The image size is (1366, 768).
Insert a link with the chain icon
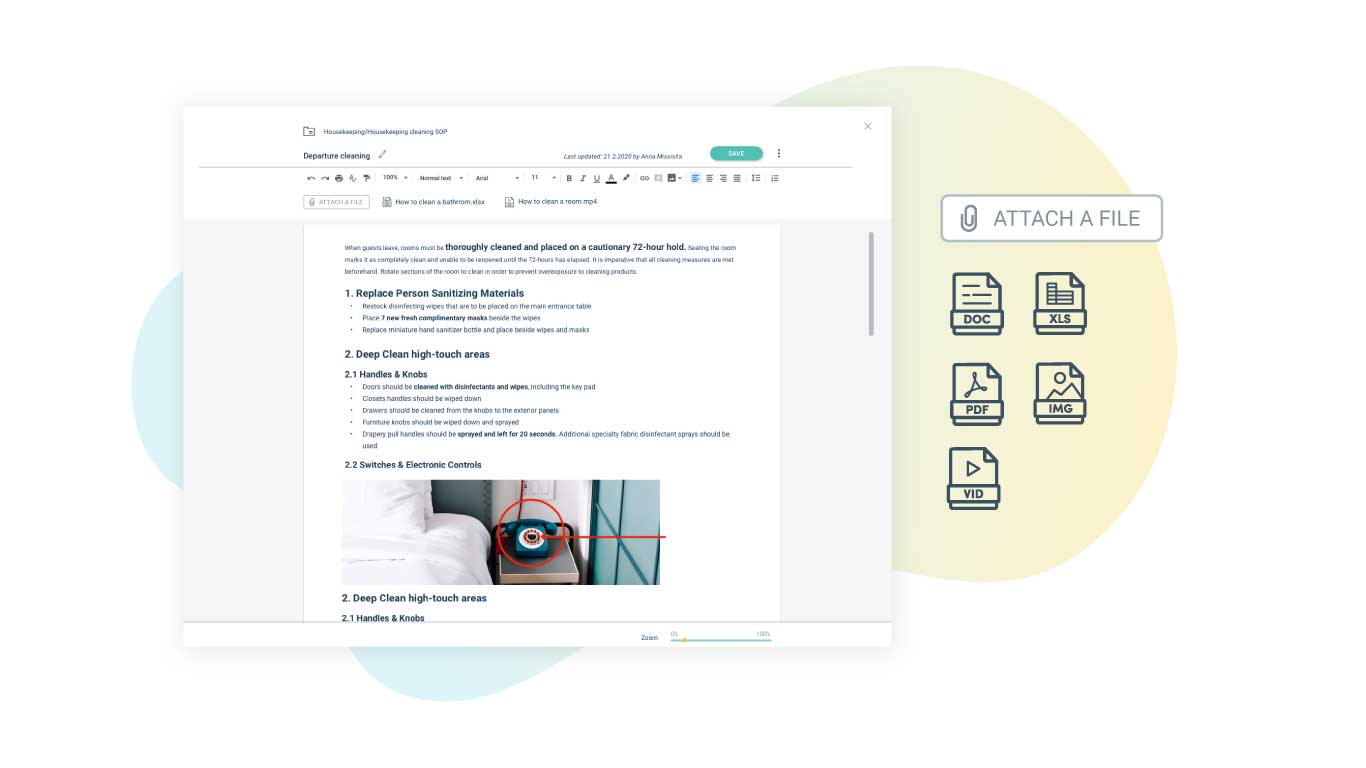(x=644, y=178)
